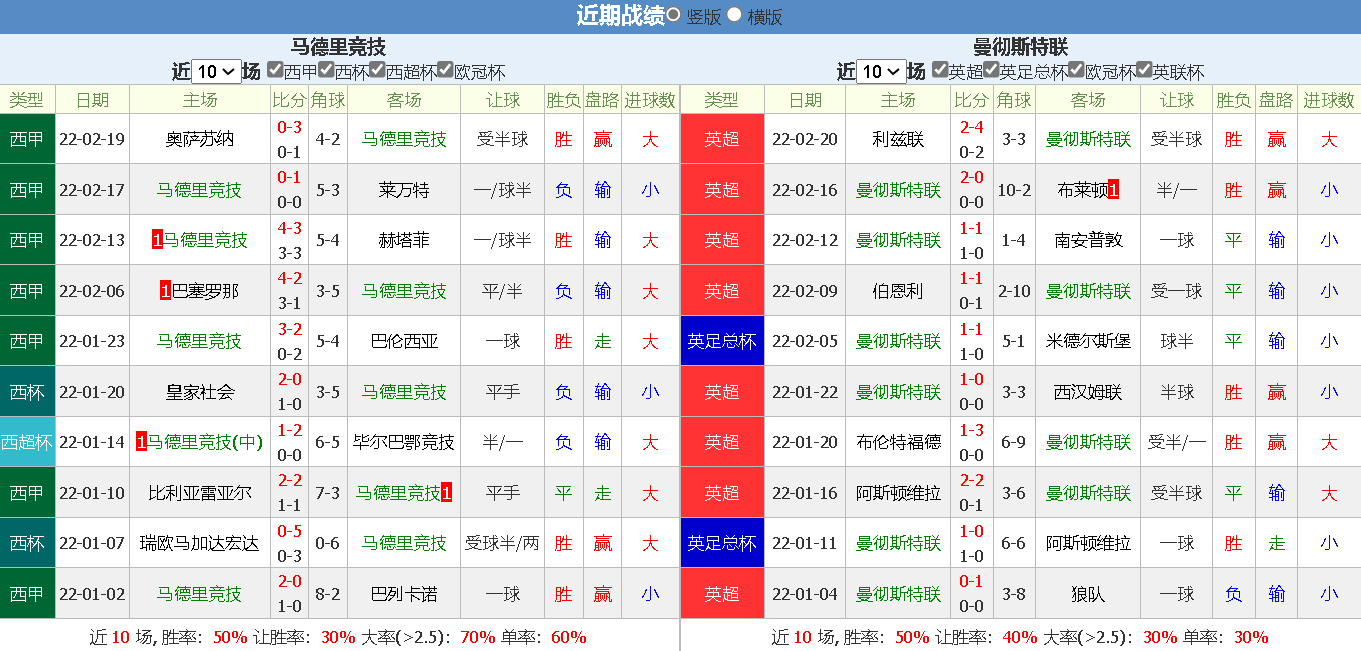Click red card badge beside 巴塞罗那
This screenshot has height=651, width=1361.
[x=165, y=291]
